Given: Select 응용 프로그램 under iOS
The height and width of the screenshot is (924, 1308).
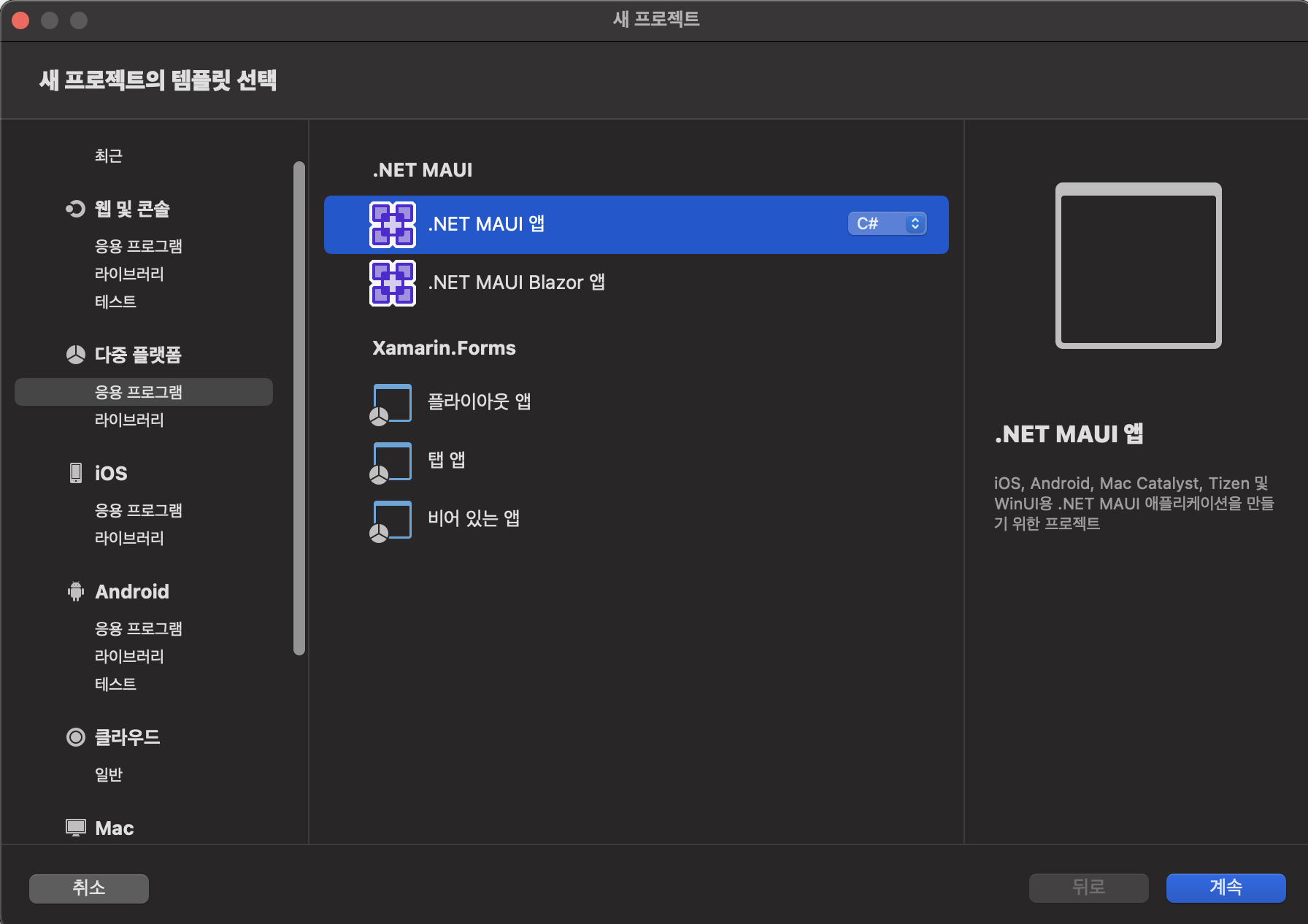Looking at the screenshot, I should point(138,510).
